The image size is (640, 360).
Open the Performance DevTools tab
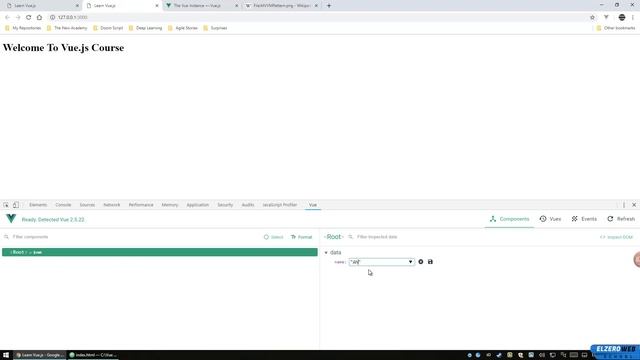pyautogui.click(x=141, y=205)
